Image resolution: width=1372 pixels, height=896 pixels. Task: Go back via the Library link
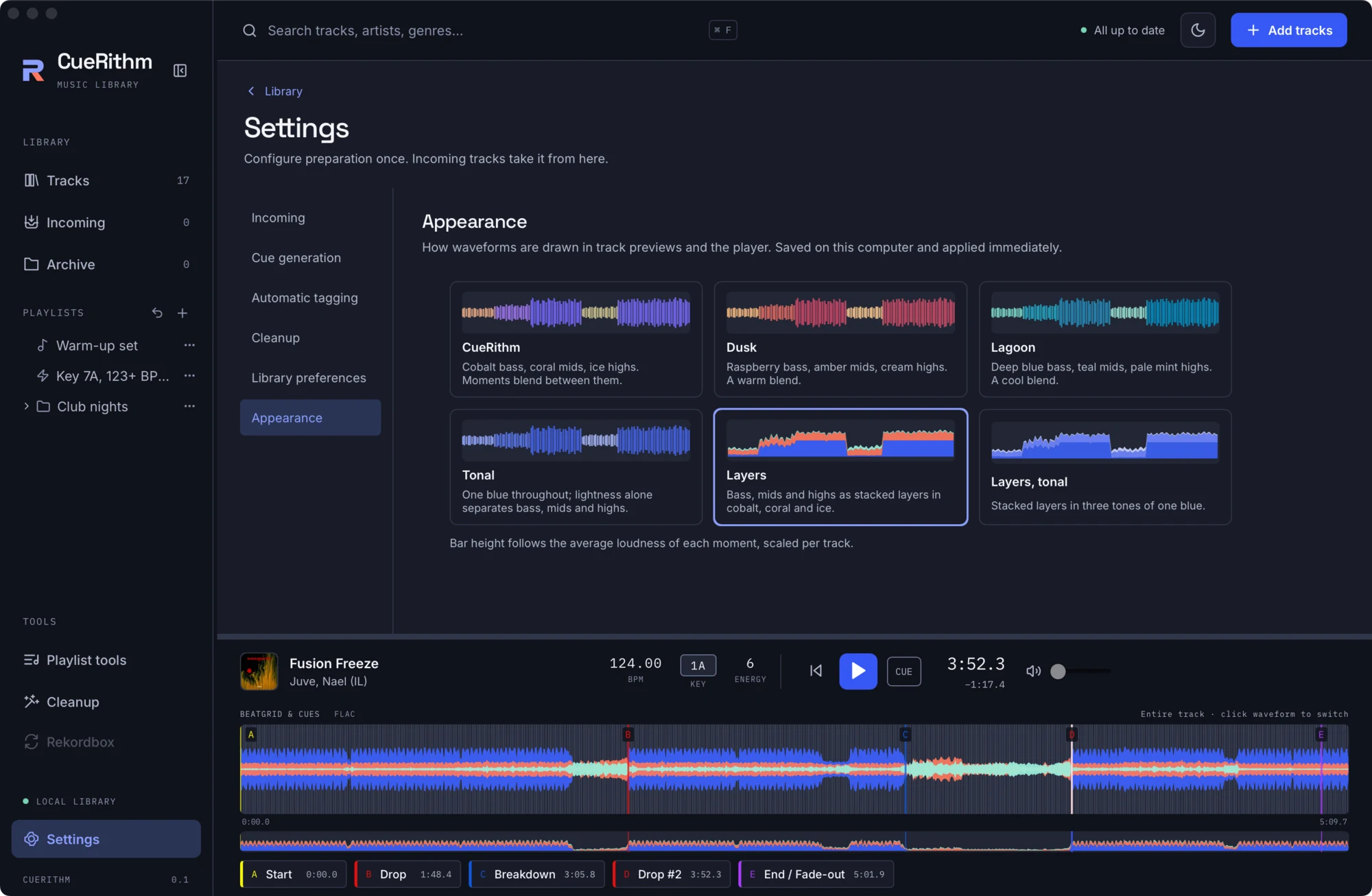275,91
